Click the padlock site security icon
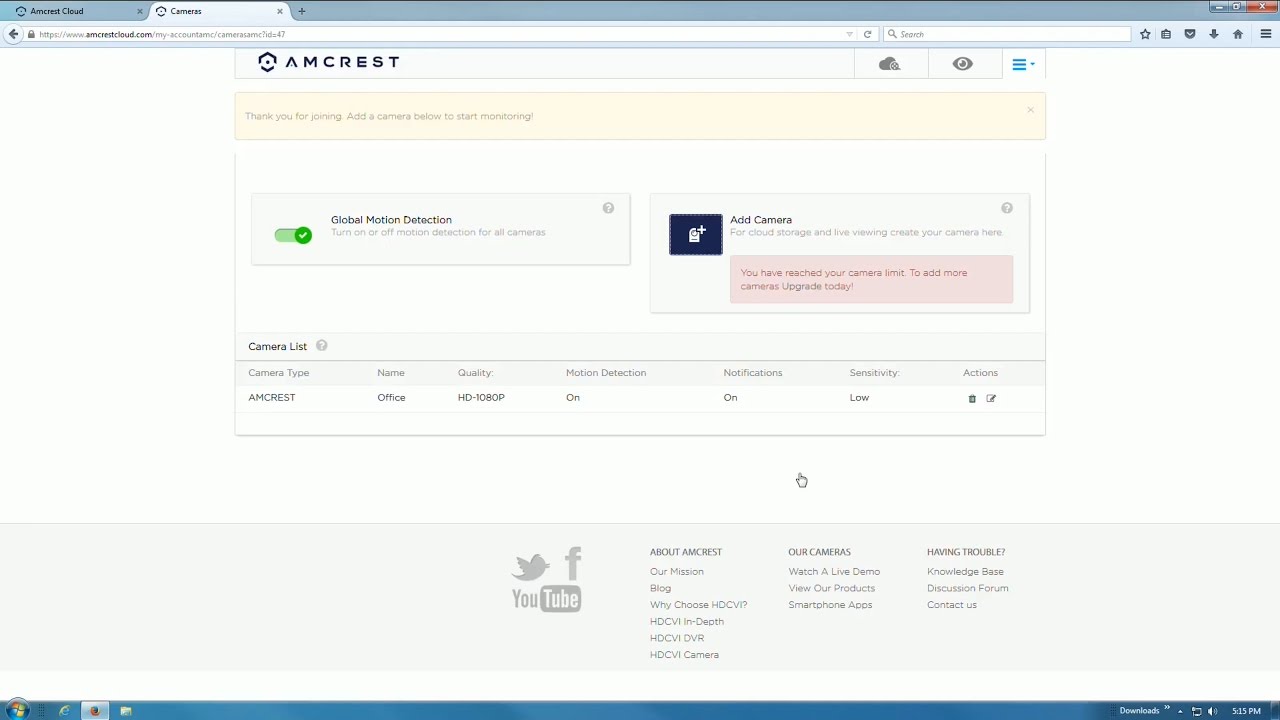 (x=32, y=34)
